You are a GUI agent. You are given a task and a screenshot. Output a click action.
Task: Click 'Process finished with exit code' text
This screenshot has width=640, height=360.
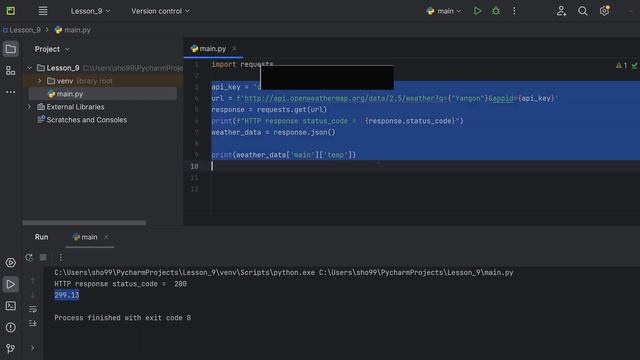click(122, 318)
